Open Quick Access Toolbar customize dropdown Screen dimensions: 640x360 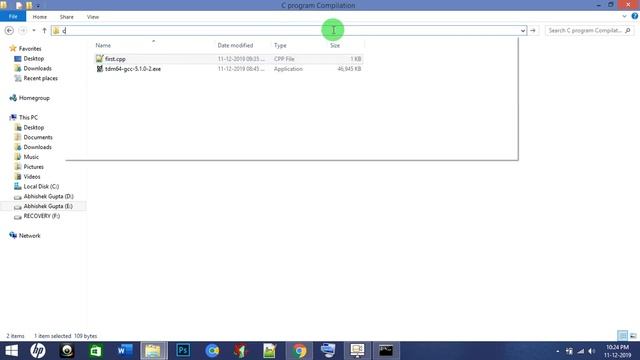(x=38, y=6)
